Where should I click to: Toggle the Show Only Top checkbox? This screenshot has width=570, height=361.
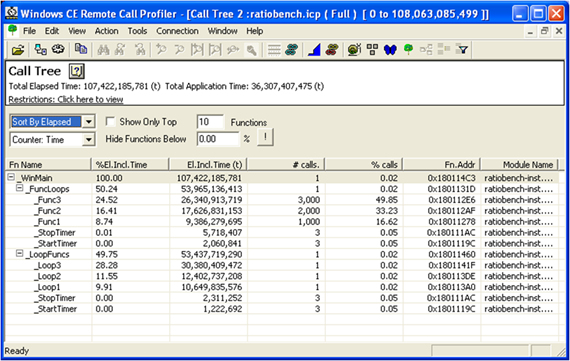[x=110, y=121]
